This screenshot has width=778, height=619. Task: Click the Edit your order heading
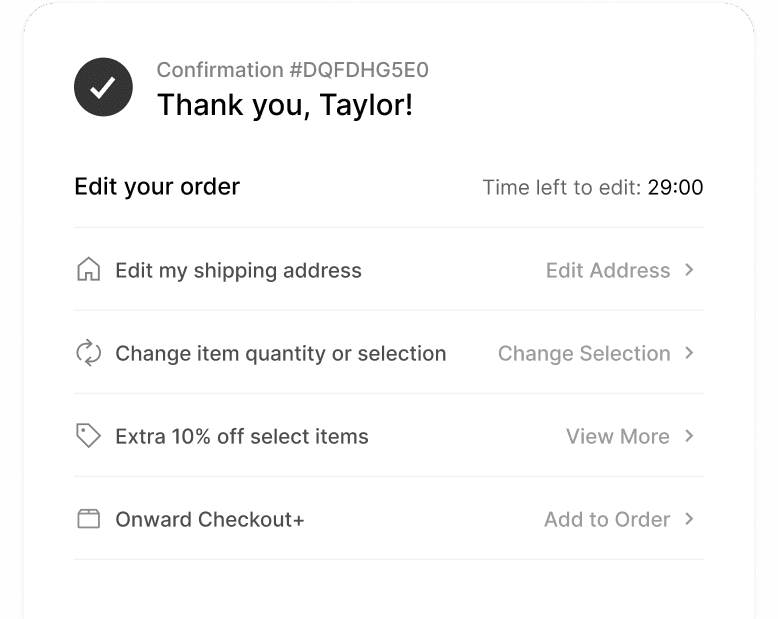pyautogui.click(x=157, y=186)
